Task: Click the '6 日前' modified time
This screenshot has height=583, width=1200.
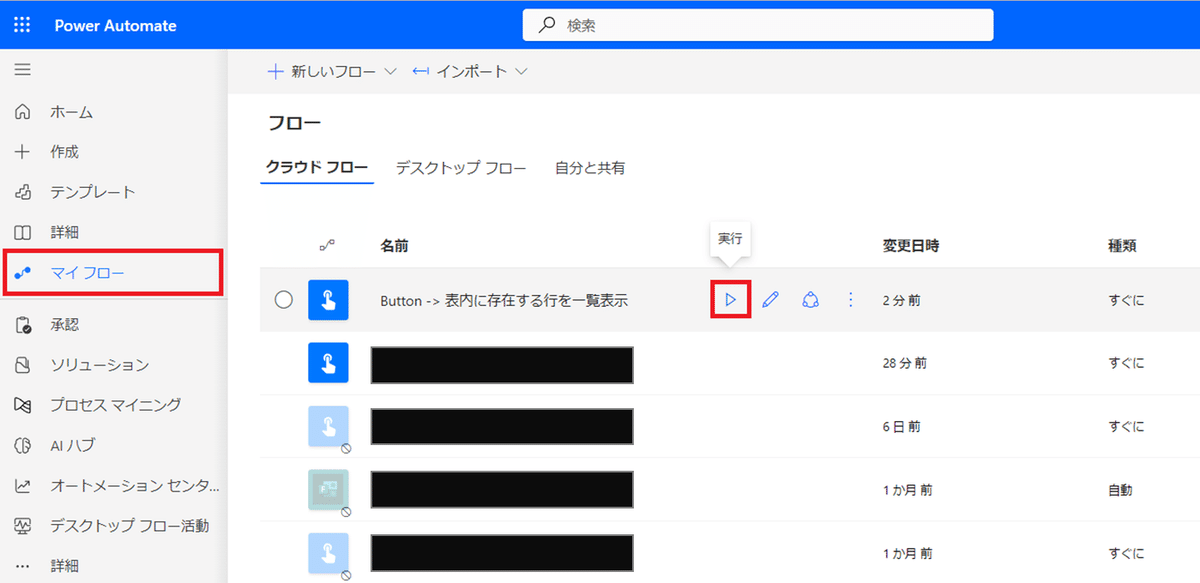Action: point(901,426)
